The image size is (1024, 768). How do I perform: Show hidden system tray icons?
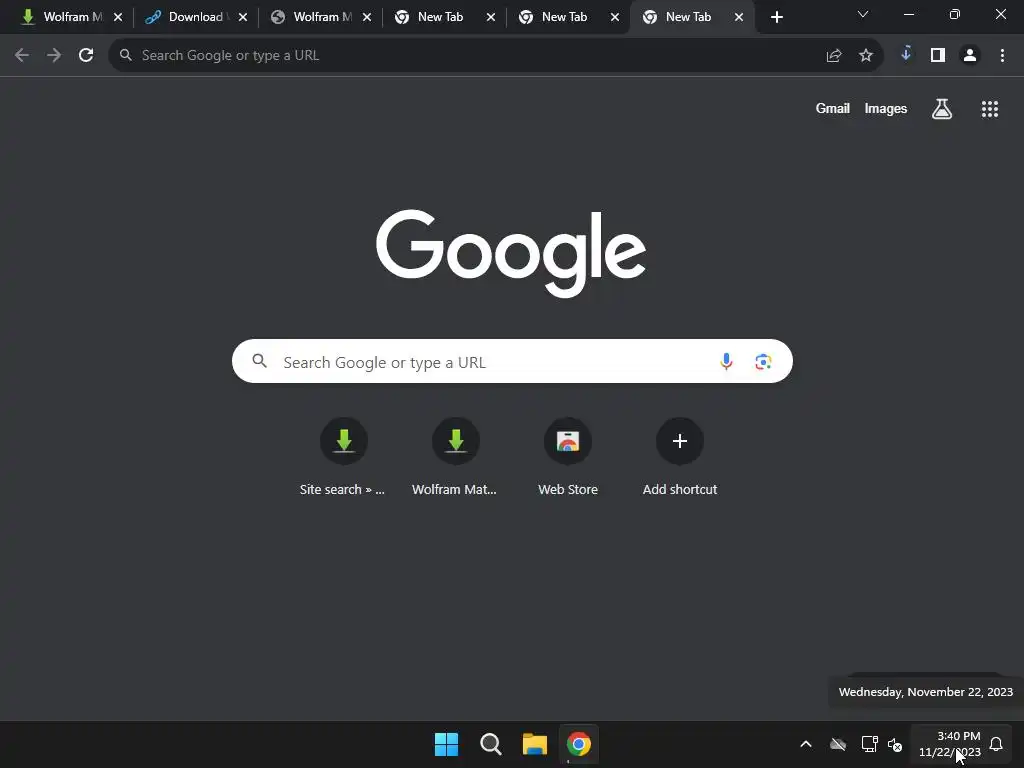pyautogui.click(x=806, y=744)
